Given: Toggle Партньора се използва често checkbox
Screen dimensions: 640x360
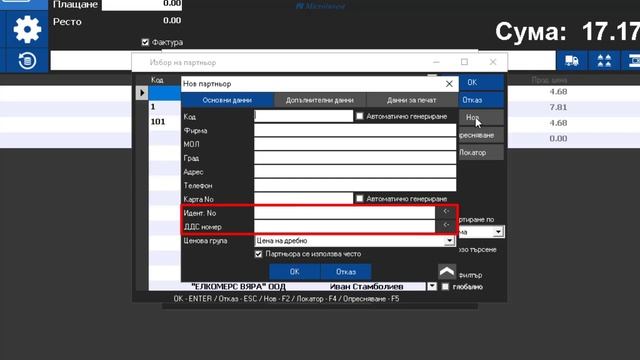Looking at the screenshot, I should [258, 254].
